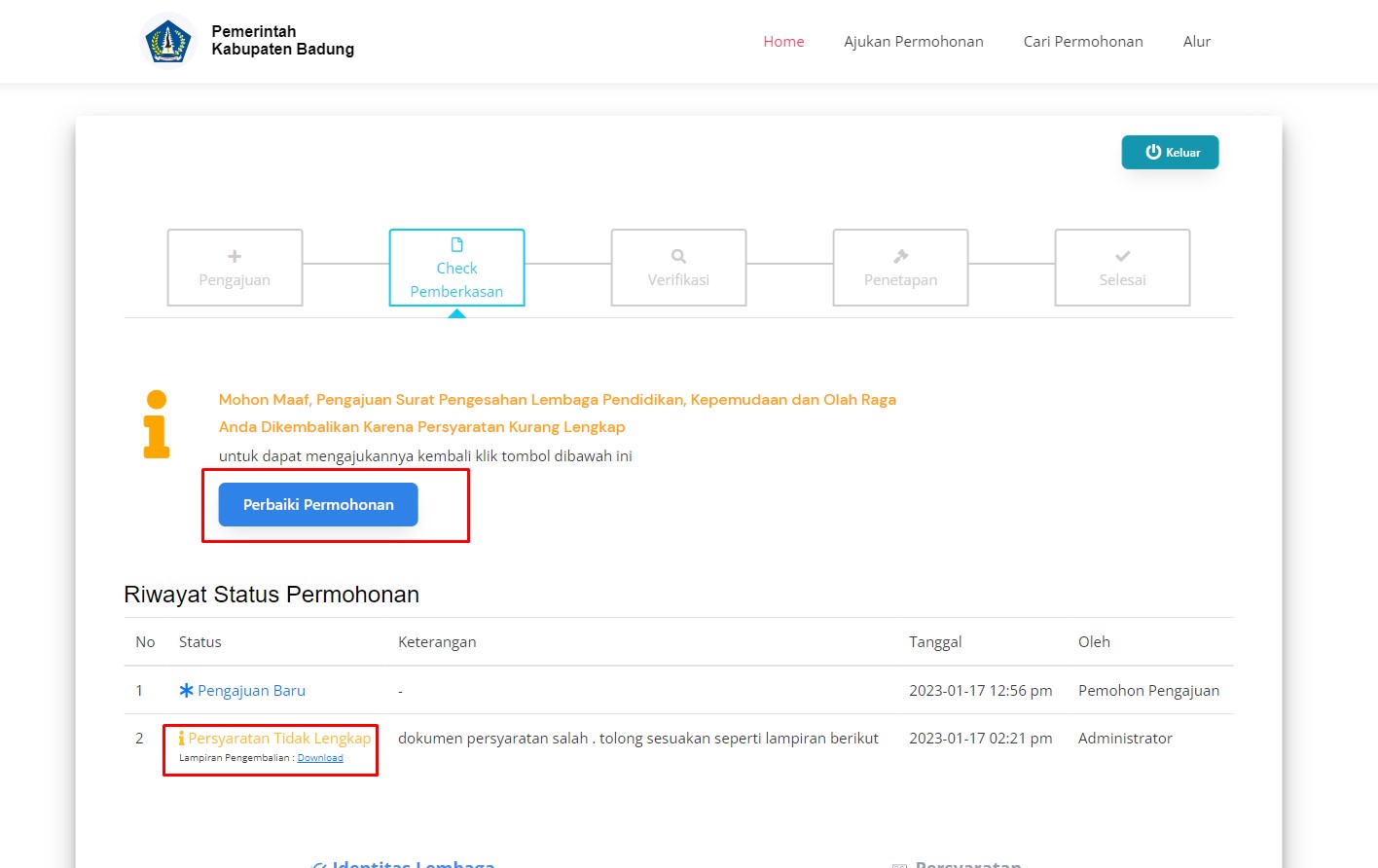Screen dimensions: 1378x868
Task: Click the large orange info icon
Action: [157, 424]
